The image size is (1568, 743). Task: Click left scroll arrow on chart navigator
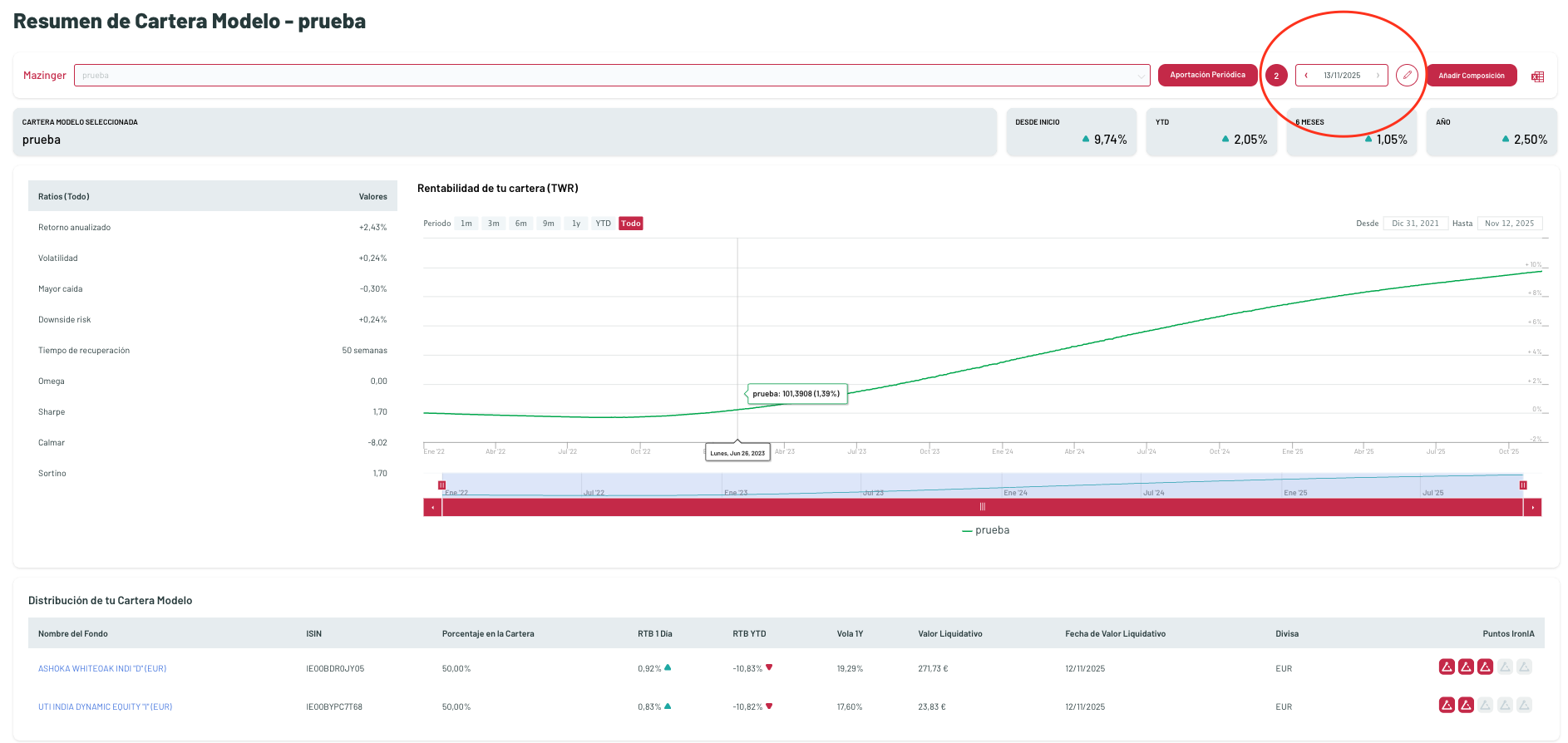(432, 508)
